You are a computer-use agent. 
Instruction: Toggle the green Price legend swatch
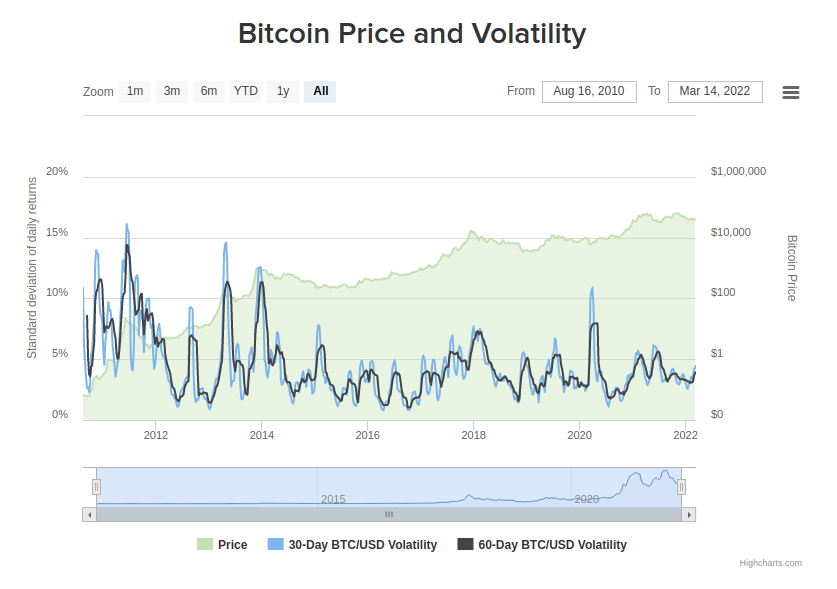[x=205, y=544]
